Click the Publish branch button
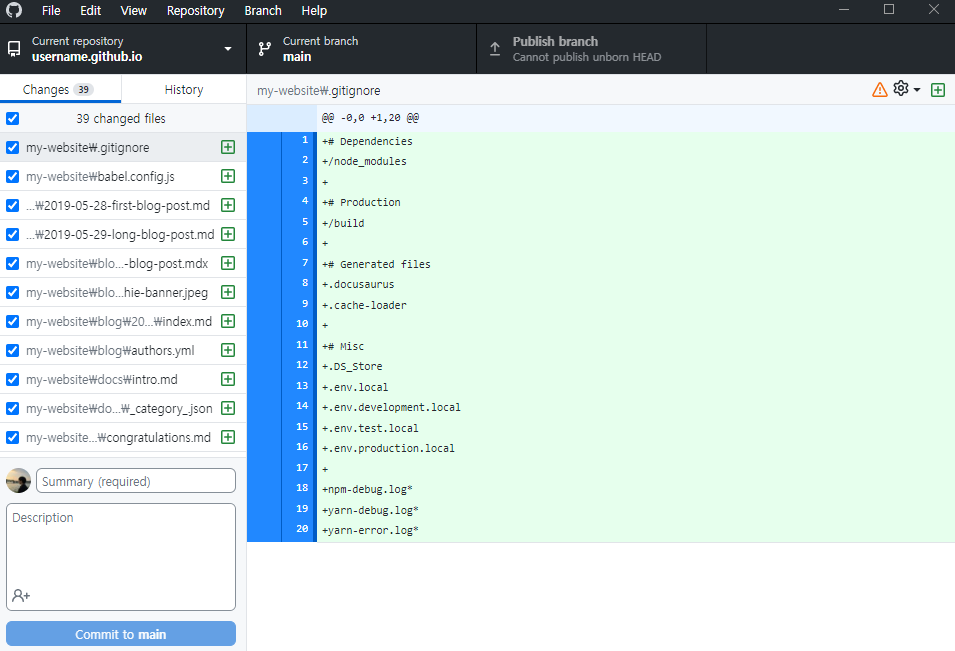 click(591, 49)
